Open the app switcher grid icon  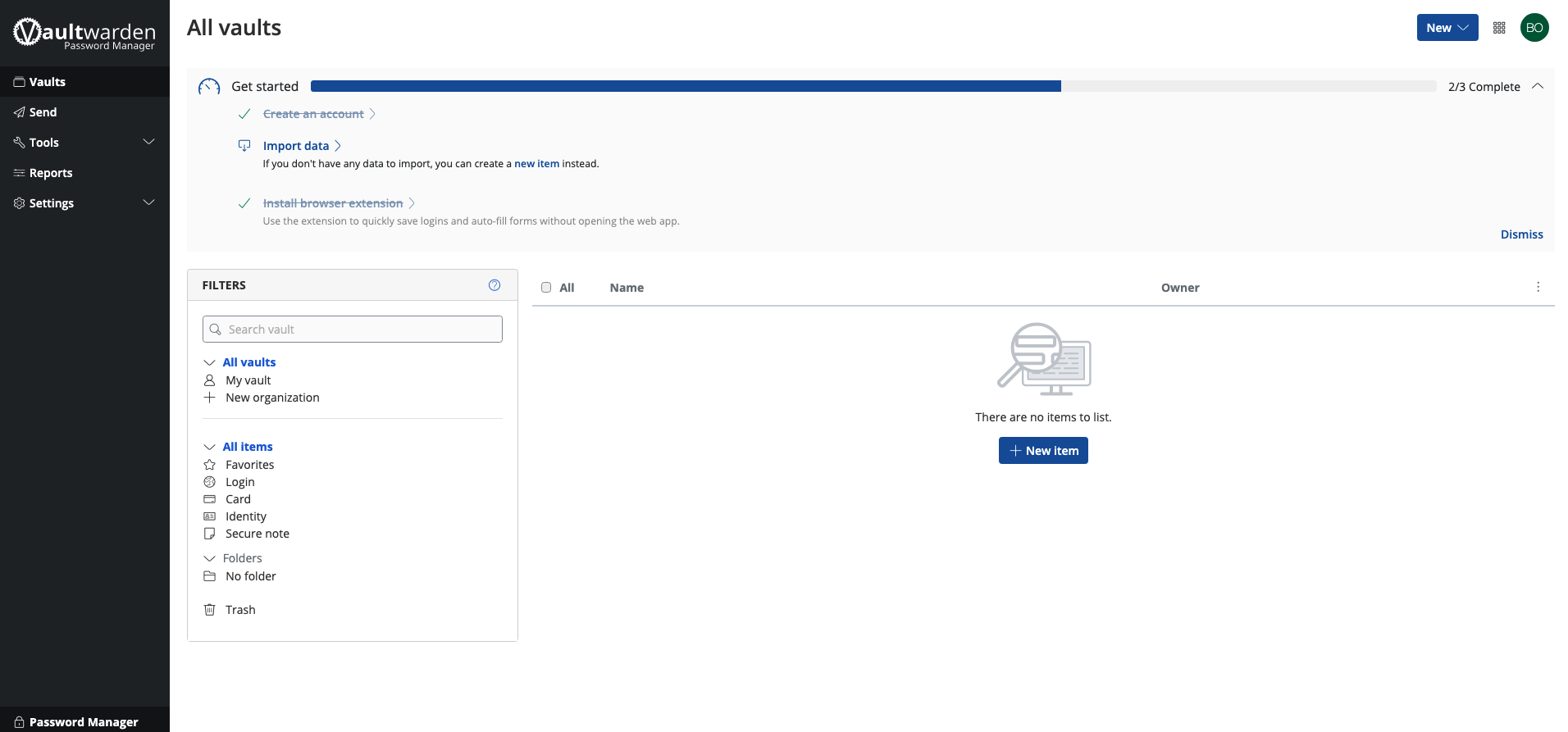tap(1499, 28)
